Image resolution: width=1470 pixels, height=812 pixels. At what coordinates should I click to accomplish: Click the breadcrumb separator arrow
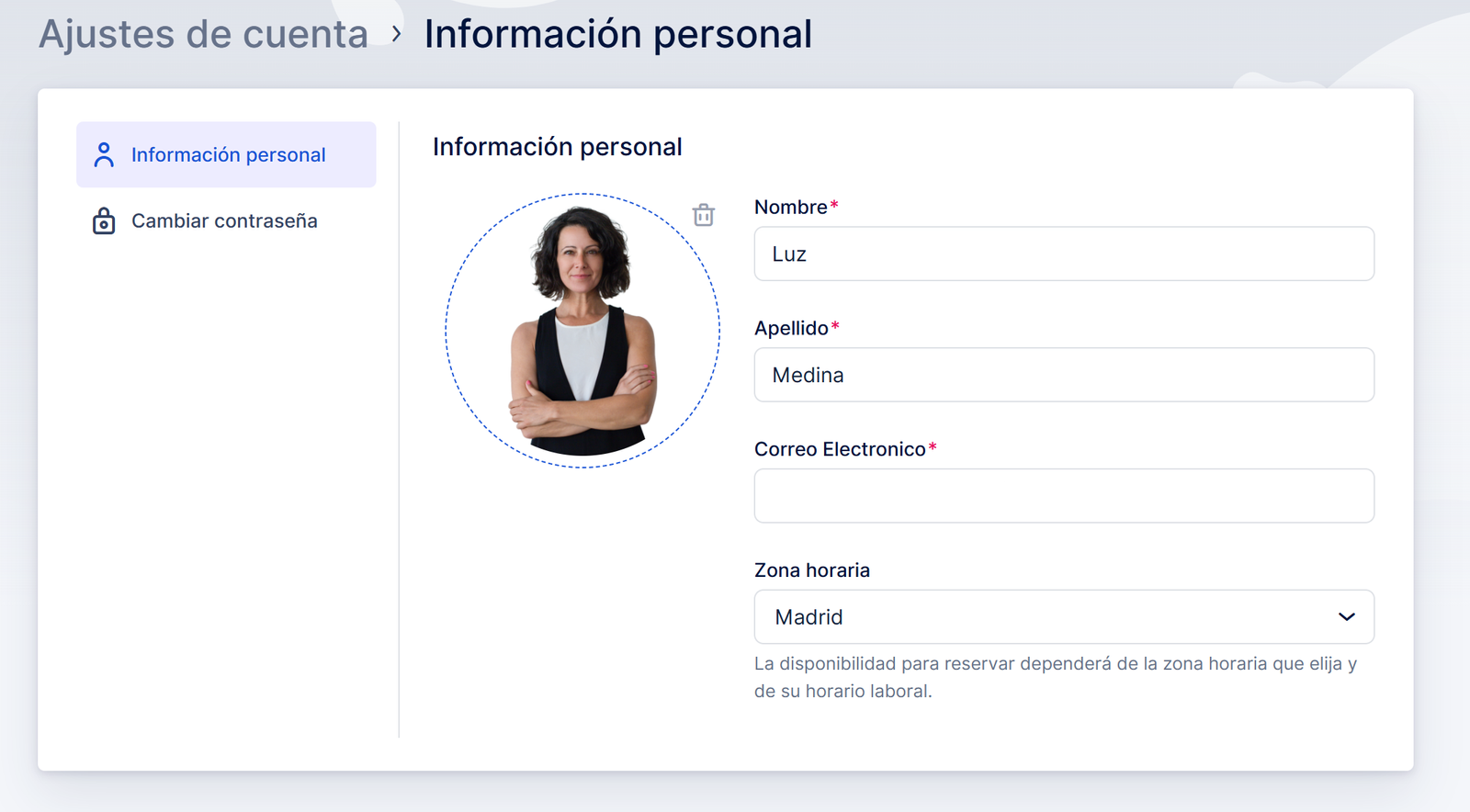tap(396, 34)
